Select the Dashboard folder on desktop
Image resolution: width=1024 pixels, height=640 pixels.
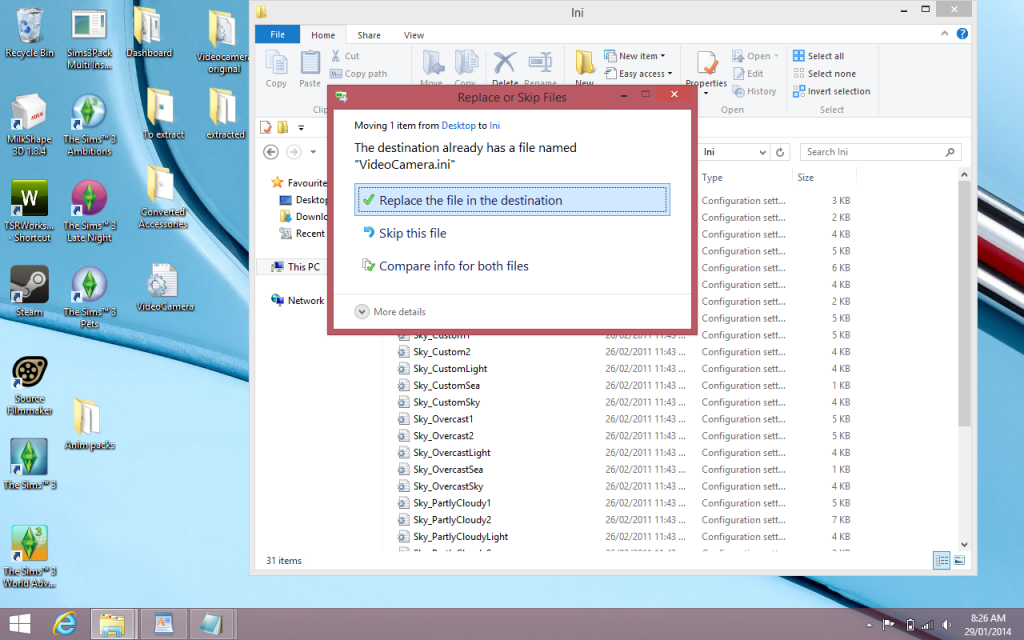(149, 33)
